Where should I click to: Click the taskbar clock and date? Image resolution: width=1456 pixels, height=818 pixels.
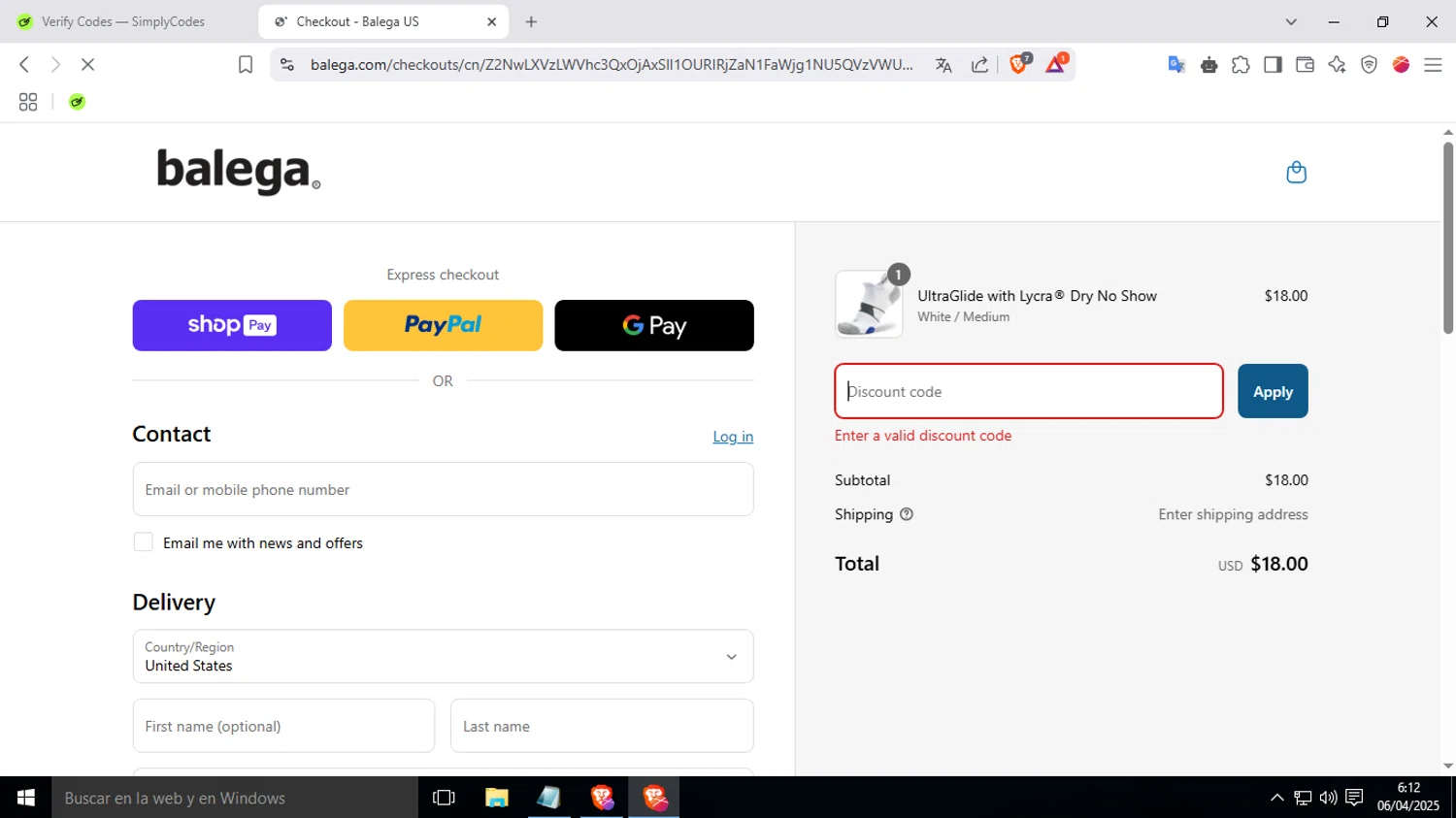click(1408, 798)
